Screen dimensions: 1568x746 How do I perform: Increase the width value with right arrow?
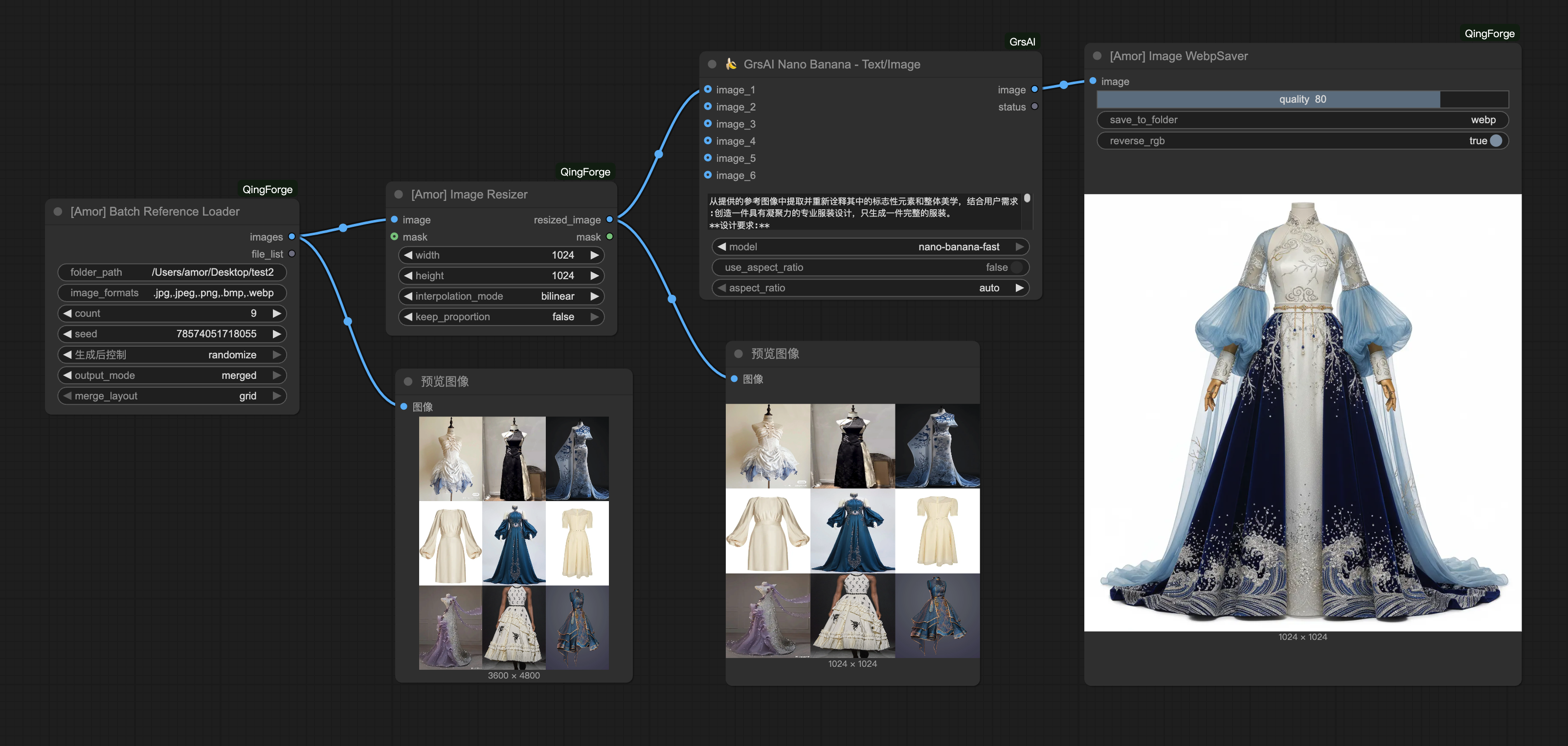tap(595, 255)
